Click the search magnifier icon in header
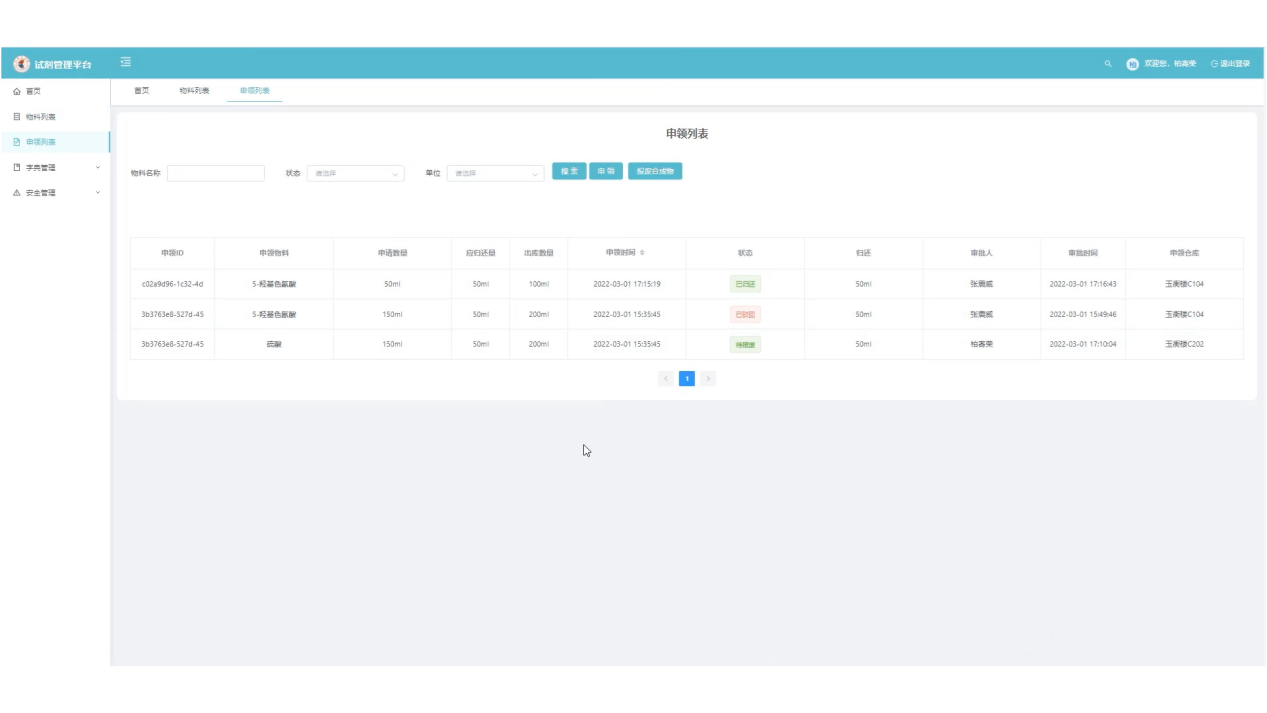 [1107, 64]
